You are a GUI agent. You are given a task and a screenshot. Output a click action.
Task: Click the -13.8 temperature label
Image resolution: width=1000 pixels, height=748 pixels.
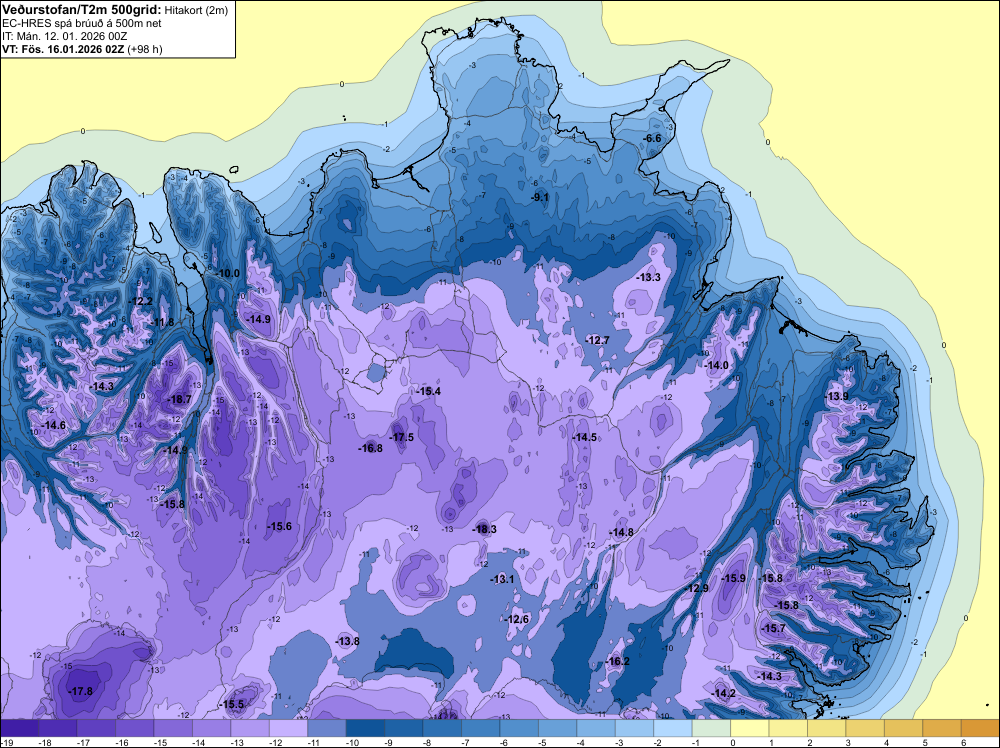click(x=348, y=642)
